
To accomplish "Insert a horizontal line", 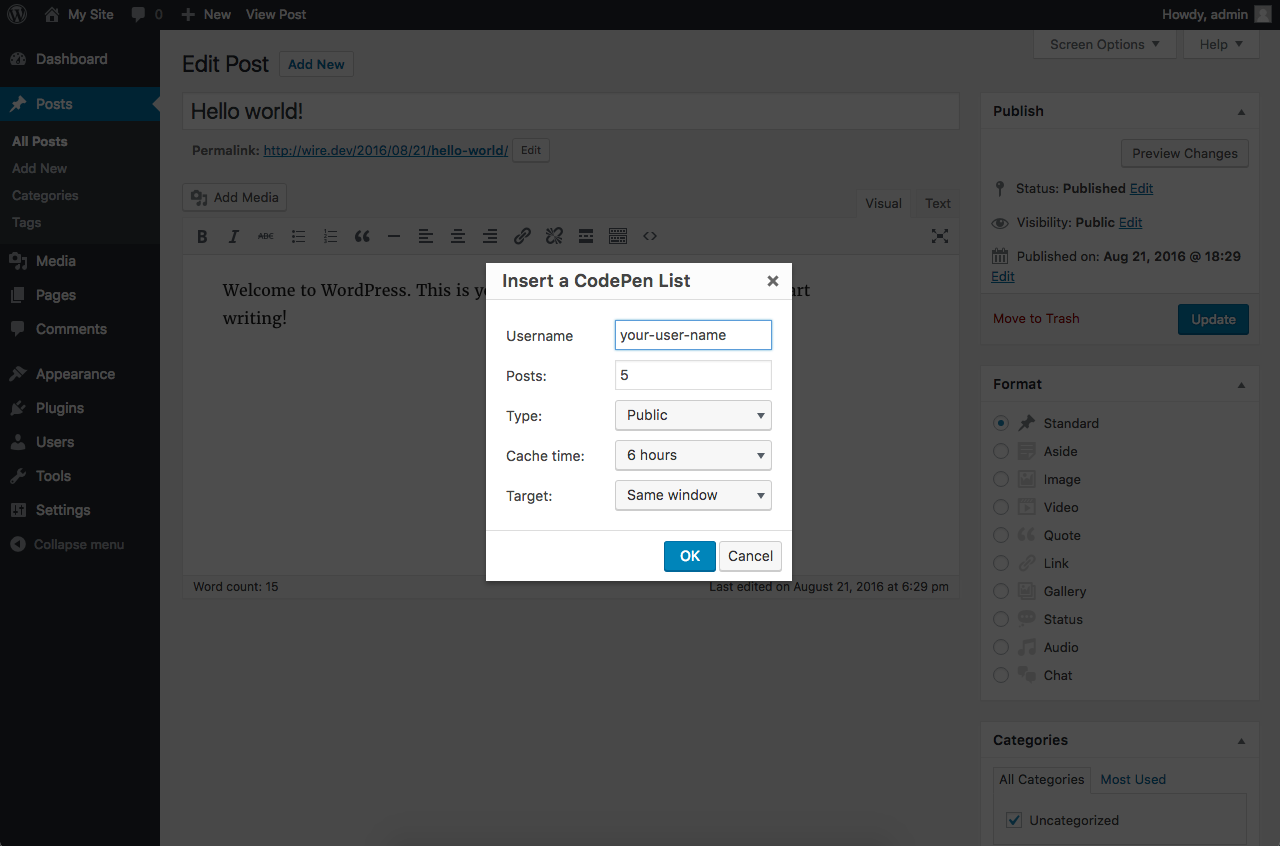I will coord(394,236).
